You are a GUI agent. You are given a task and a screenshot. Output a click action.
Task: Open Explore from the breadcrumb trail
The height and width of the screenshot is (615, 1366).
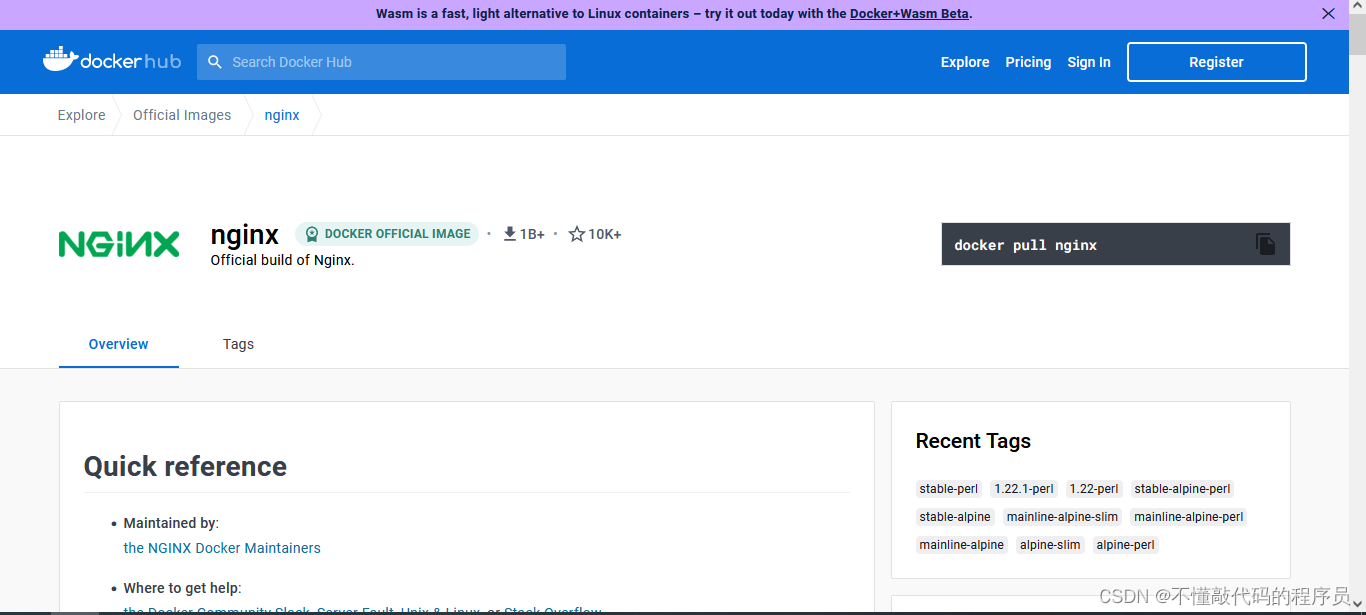(81, 114)
